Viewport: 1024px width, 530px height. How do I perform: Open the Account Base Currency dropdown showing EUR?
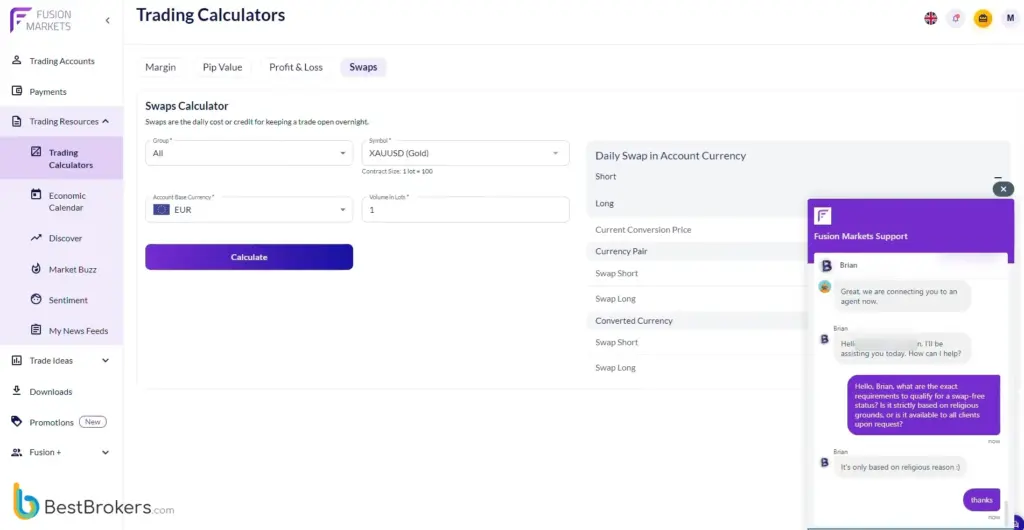[x=249, y=210]
